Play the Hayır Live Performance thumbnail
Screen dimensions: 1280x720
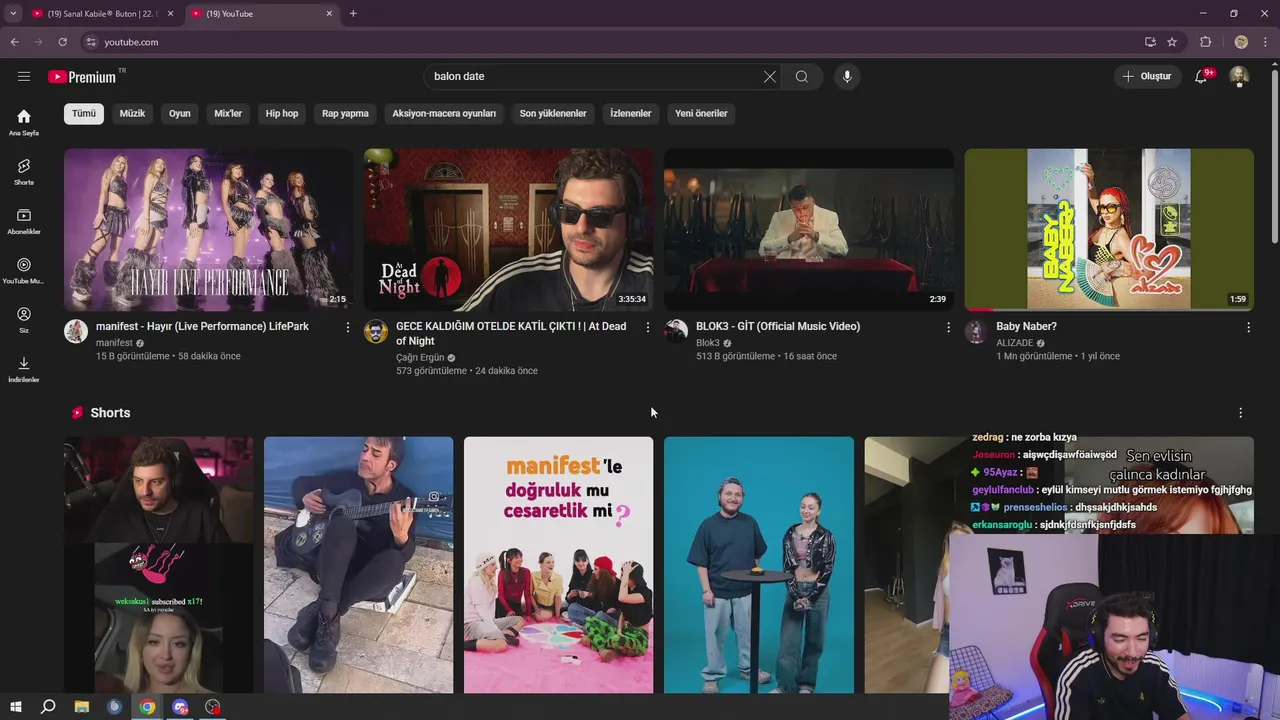(x=208, y=230)
